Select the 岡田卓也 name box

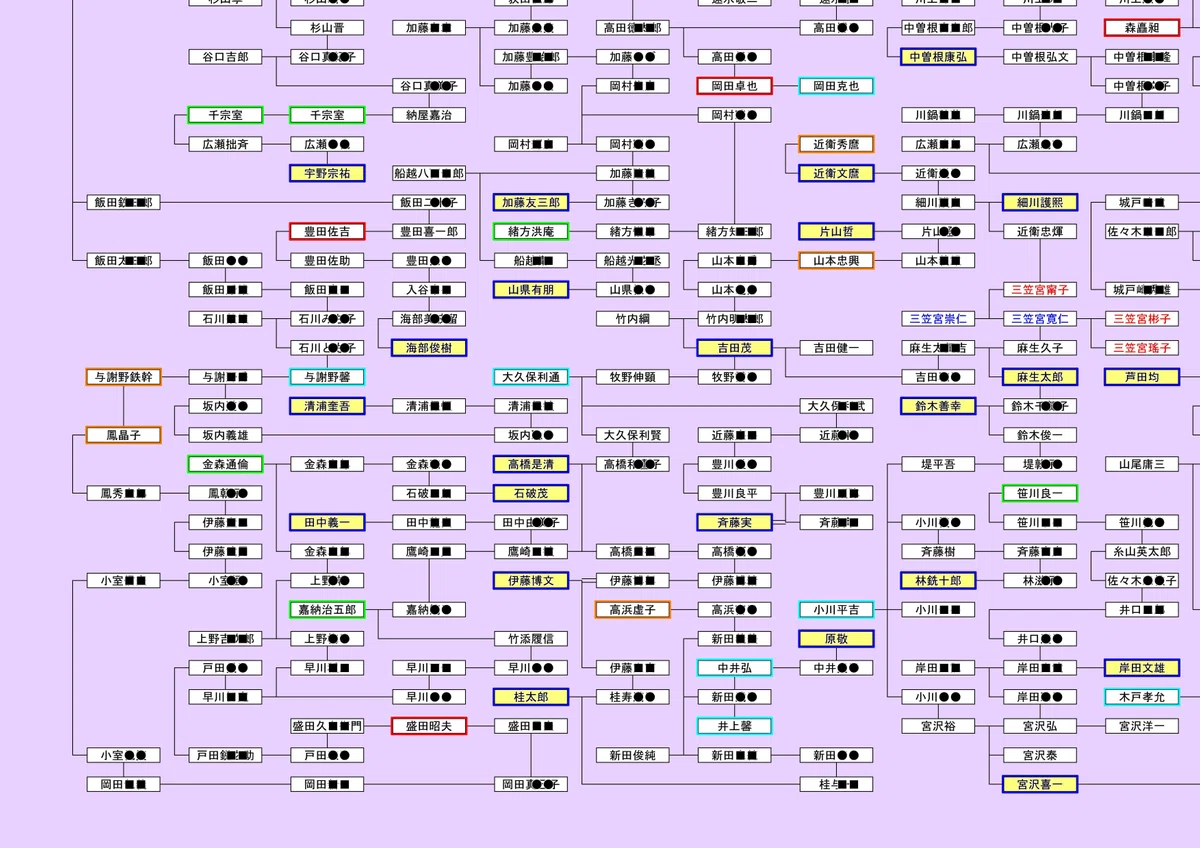(x=734, y=86)
